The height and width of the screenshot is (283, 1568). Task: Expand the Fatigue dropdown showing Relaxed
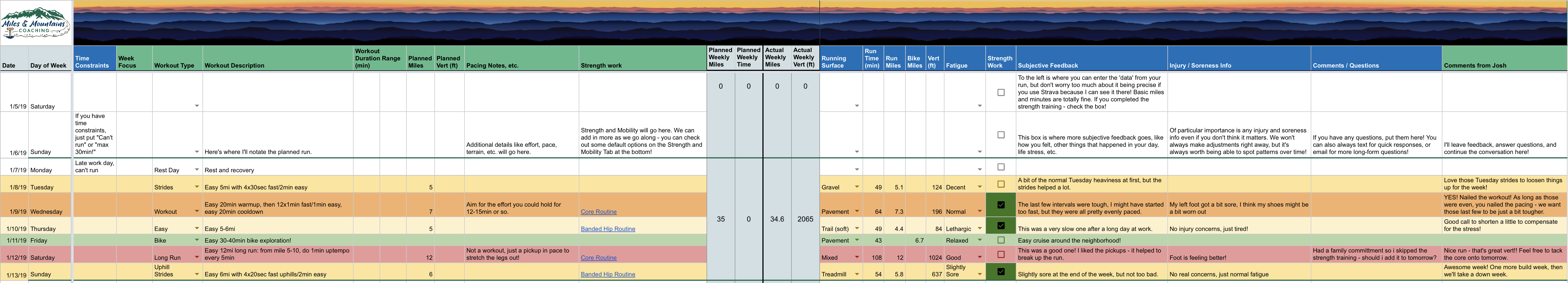coord(979,240)
